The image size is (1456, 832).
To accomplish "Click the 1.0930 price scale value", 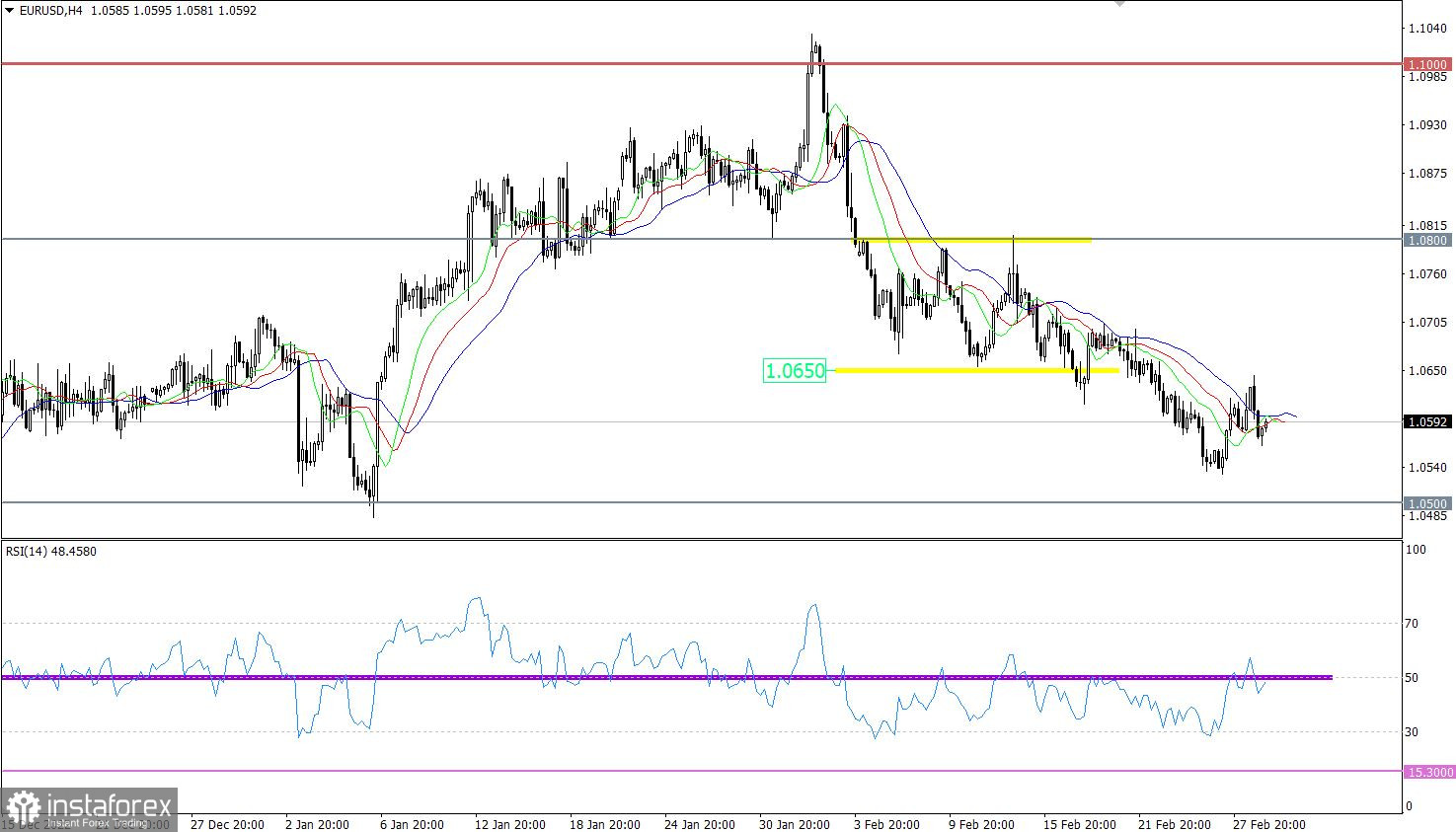I will [1428, 125].
